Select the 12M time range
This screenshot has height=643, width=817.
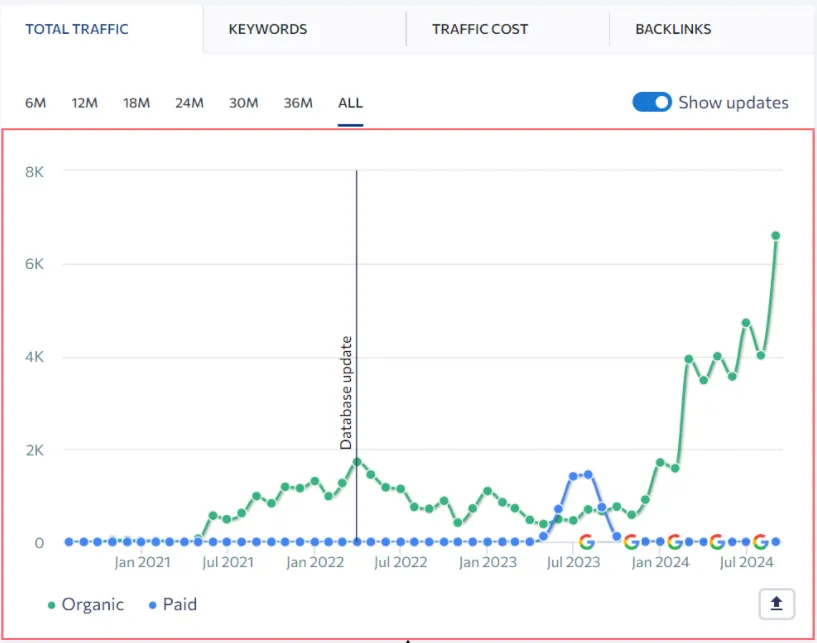point(86,102)
